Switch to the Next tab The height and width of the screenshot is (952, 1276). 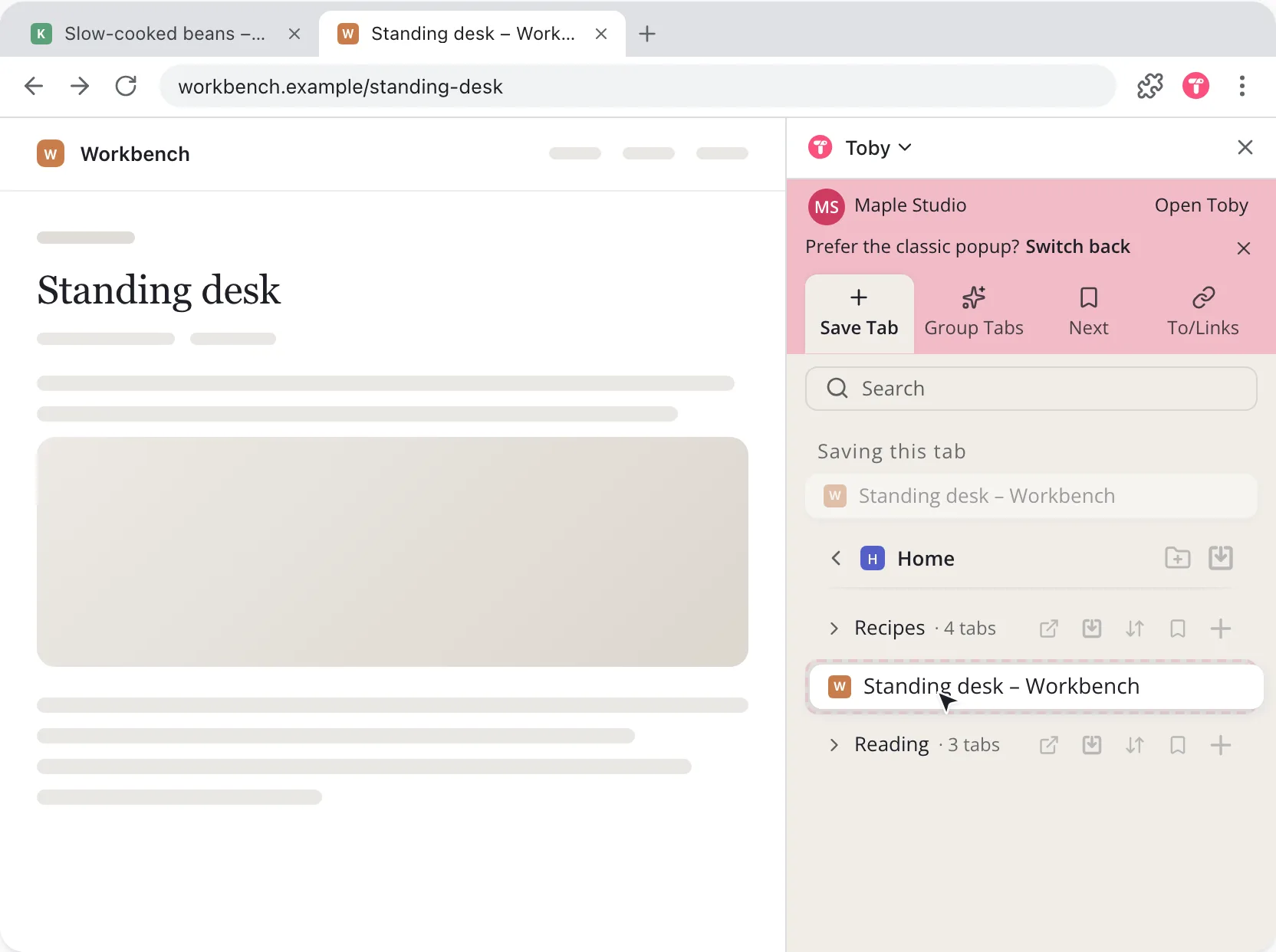coord(1088,314)
